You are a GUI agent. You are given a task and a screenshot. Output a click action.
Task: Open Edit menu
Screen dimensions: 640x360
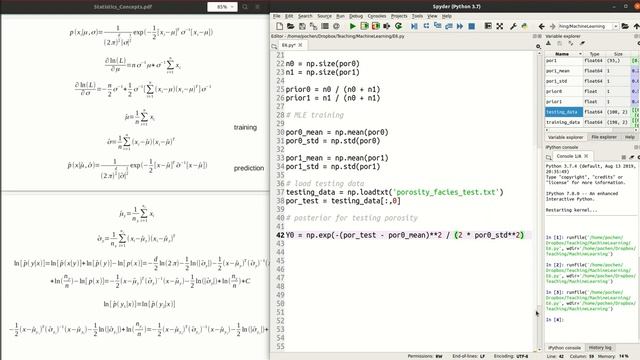(x=289, y=16)
